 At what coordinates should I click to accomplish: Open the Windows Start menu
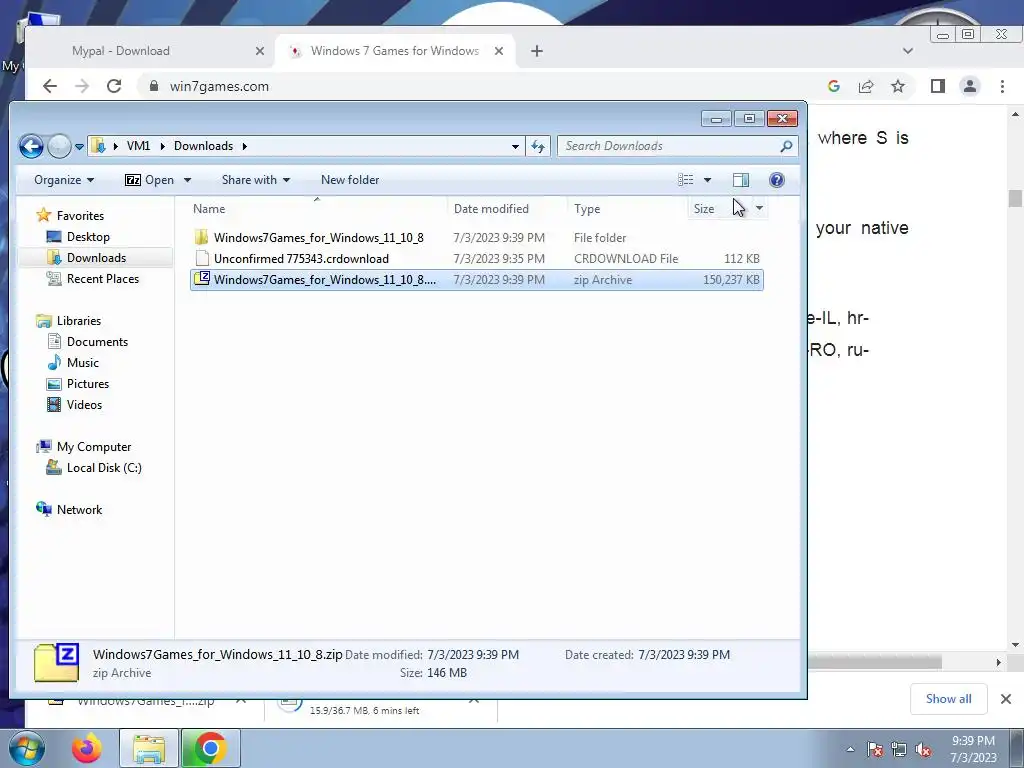click(26, 748)
